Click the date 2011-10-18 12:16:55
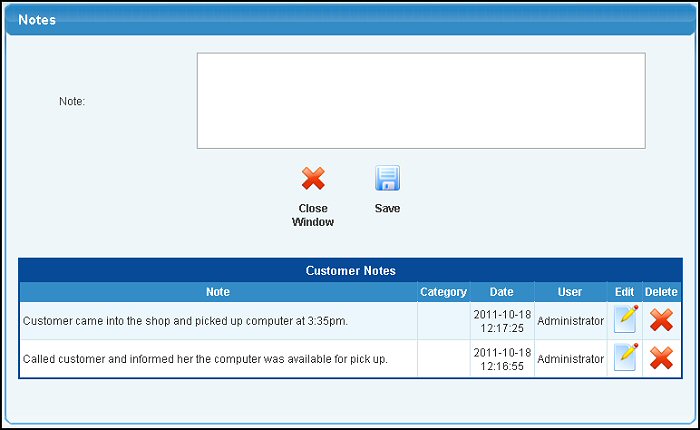Image resolution: width=700 pixels, height=430 pixels. (x=502, y=359)
